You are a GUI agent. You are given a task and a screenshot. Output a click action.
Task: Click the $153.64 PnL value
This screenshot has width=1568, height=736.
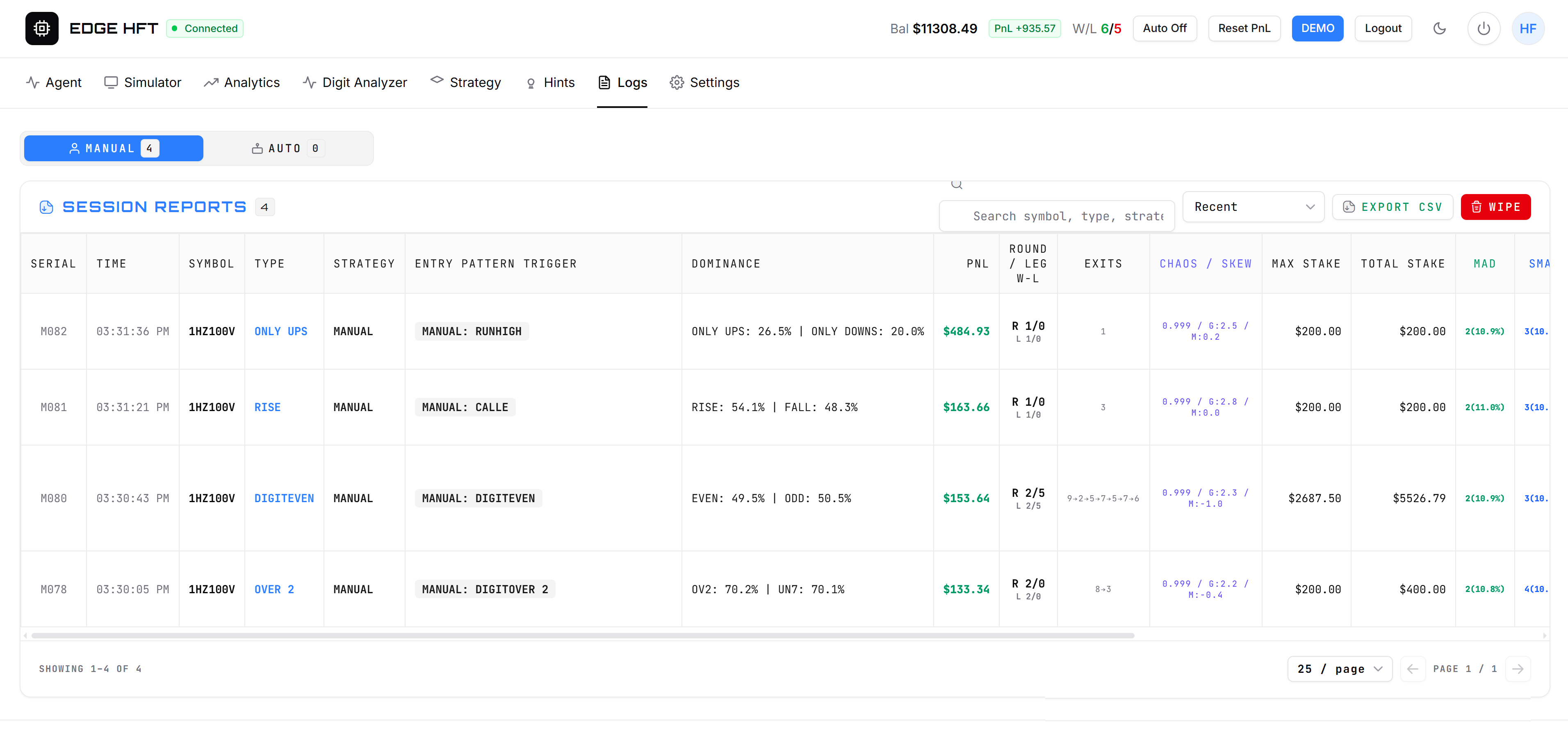pos(966,498)
